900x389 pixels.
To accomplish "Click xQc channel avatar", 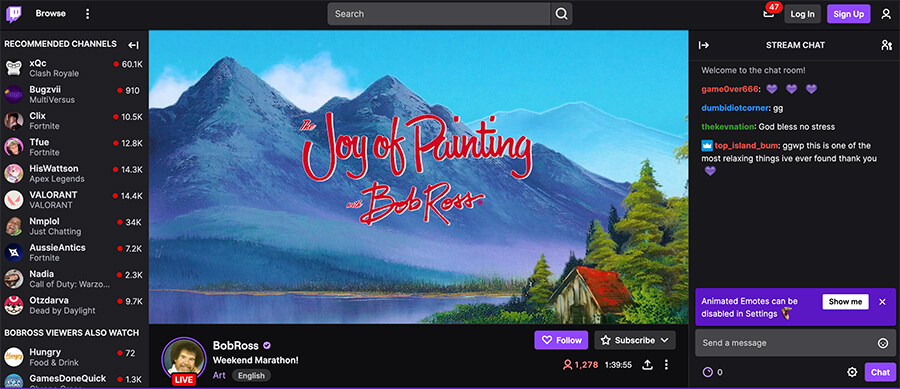I will point(14,68).
